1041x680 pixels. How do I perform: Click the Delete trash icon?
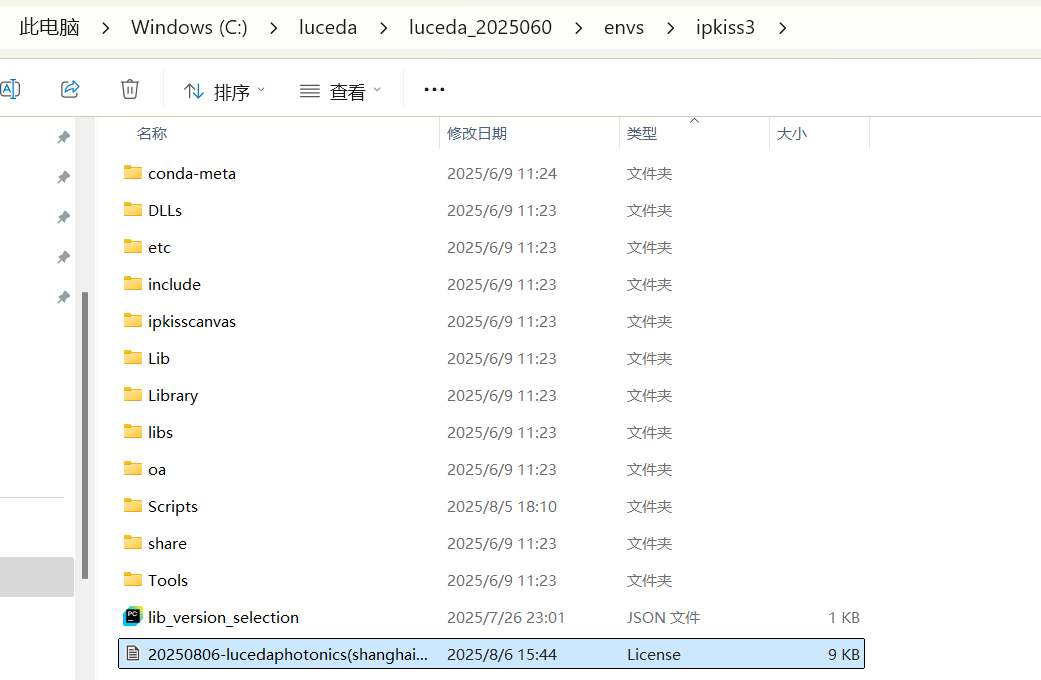click(x=129, y=89)
